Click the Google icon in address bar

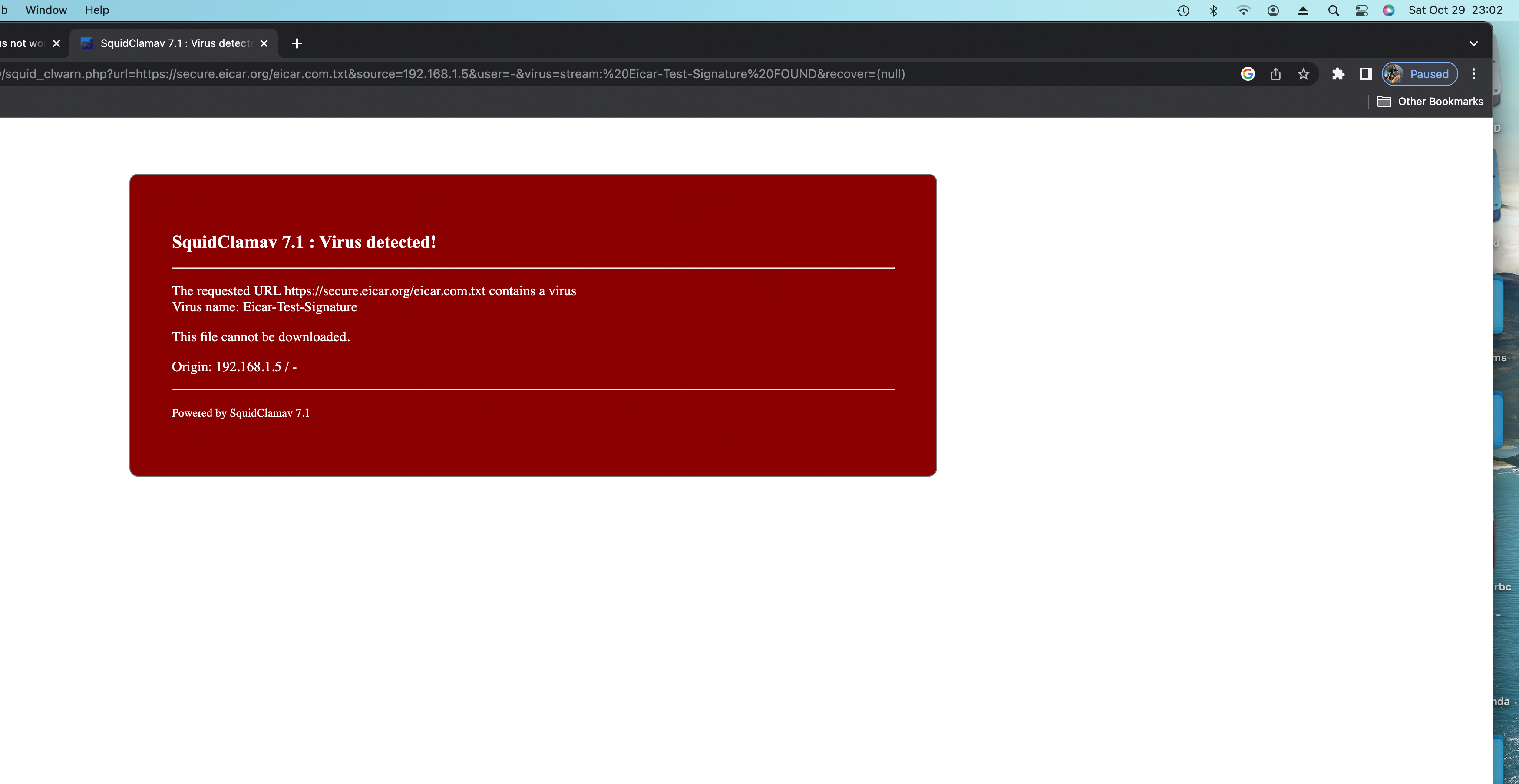1248,74
